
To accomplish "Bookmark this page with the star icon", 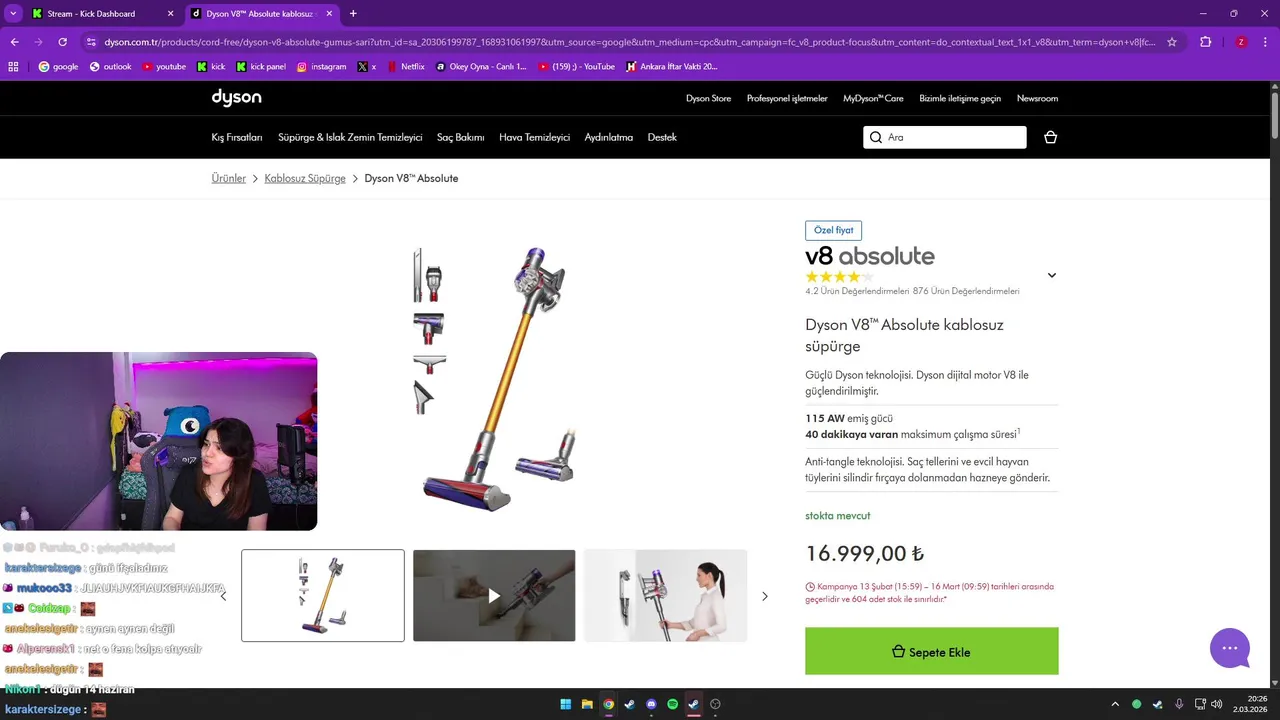I will (x=1172, y=42).
